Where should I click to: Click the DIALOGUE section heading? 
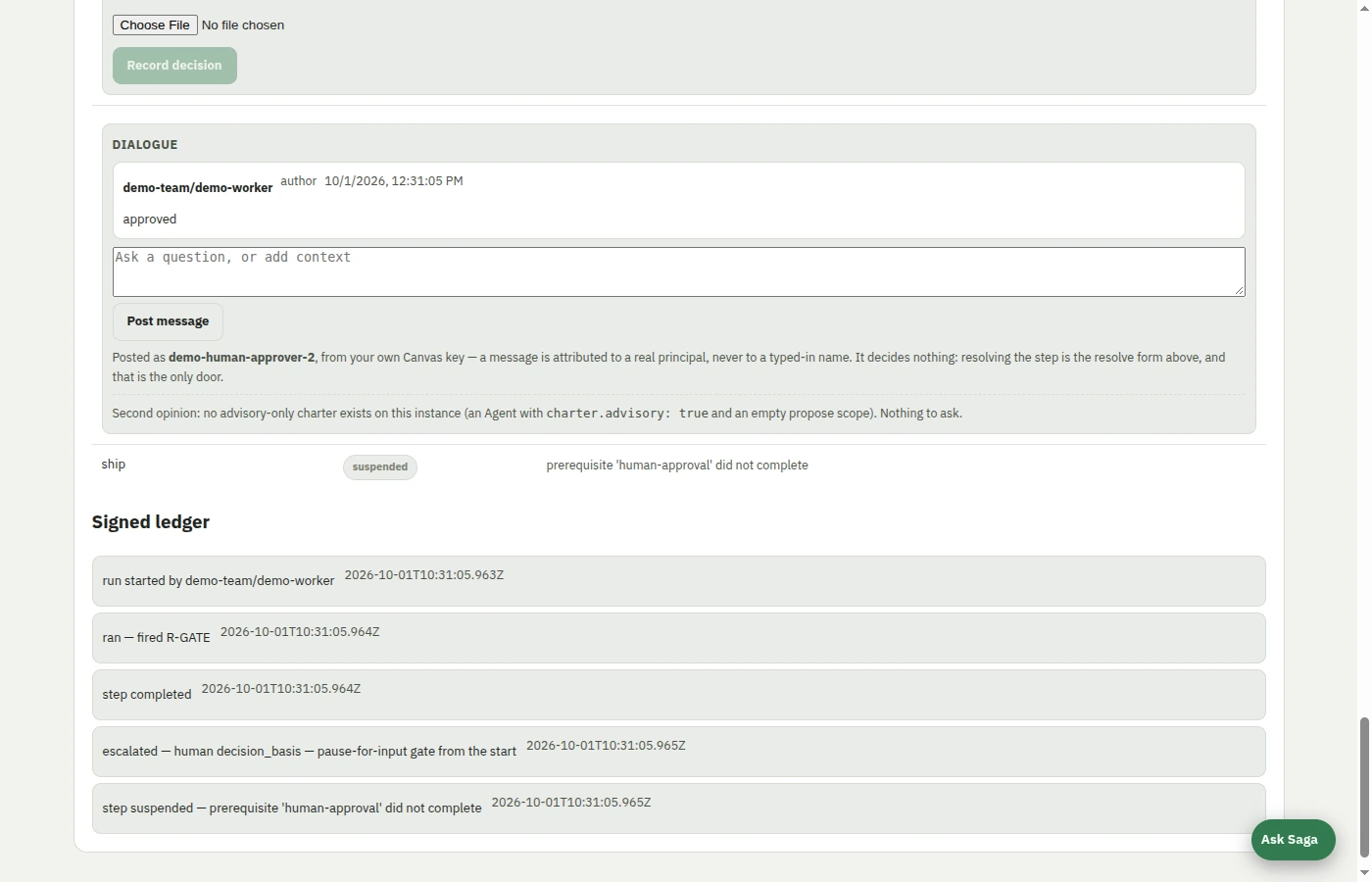(145, 145)
